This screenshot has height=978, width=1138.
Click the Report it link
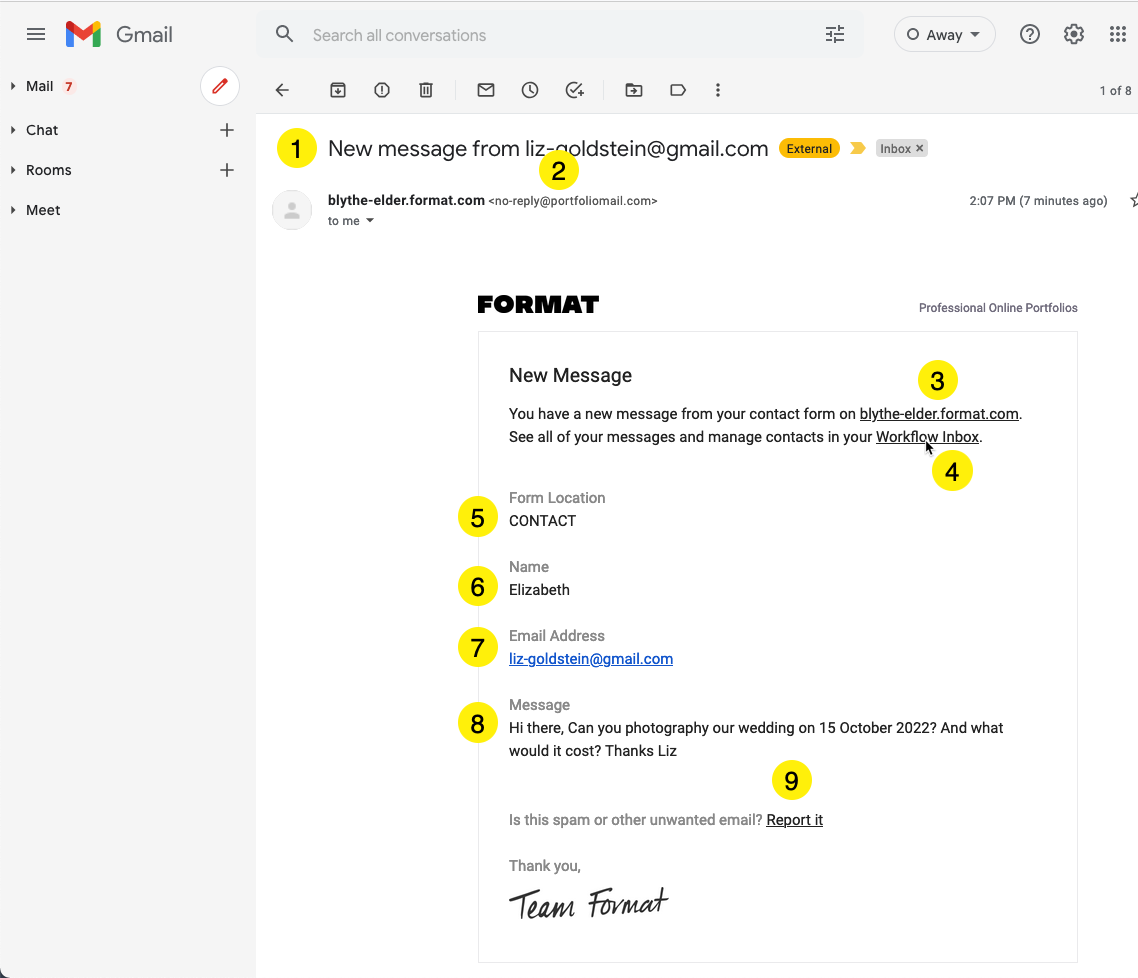(x=795, y=820)
